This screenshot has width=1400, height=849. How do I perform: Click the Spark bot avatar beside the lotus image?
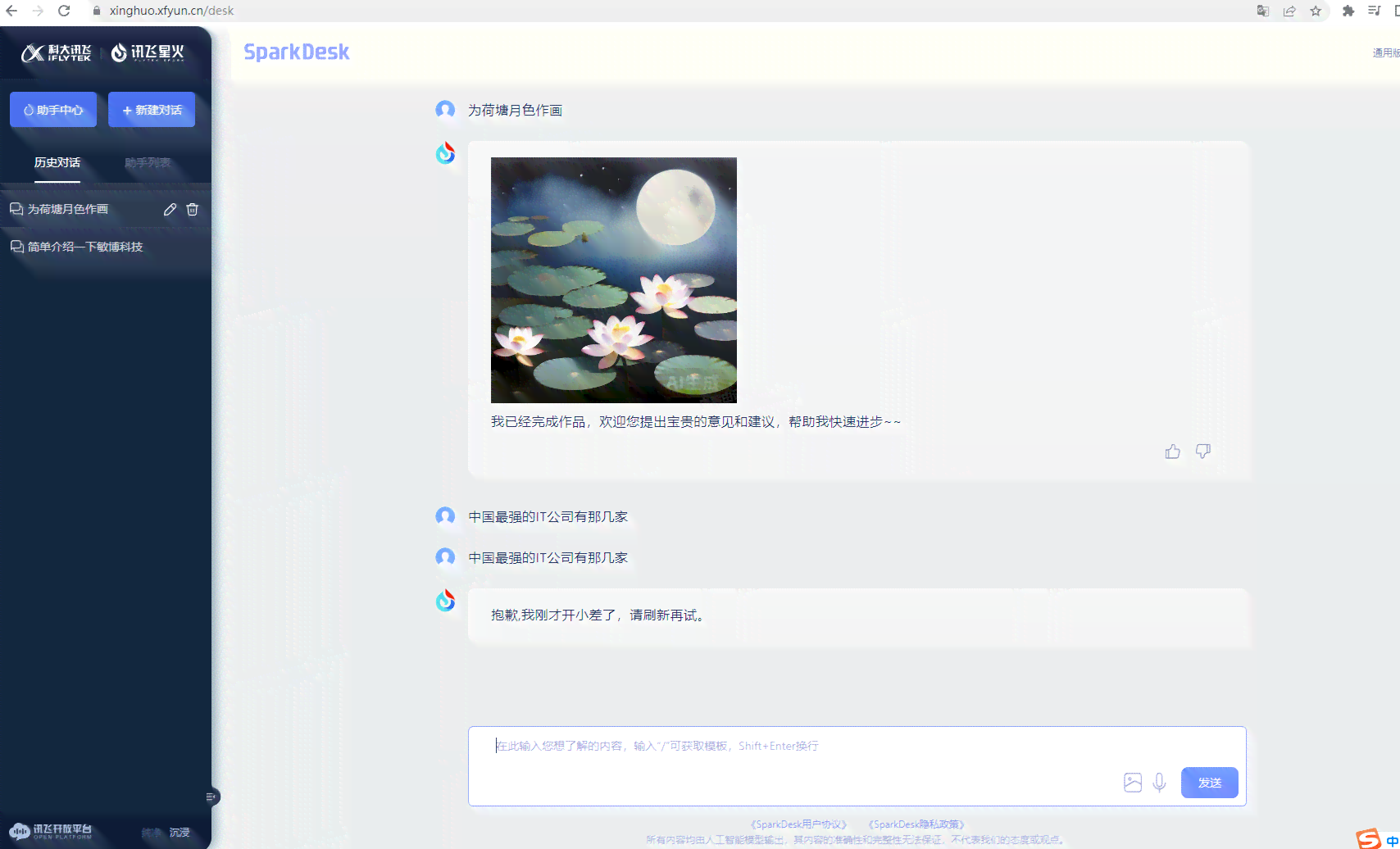(x=445, y=153)
